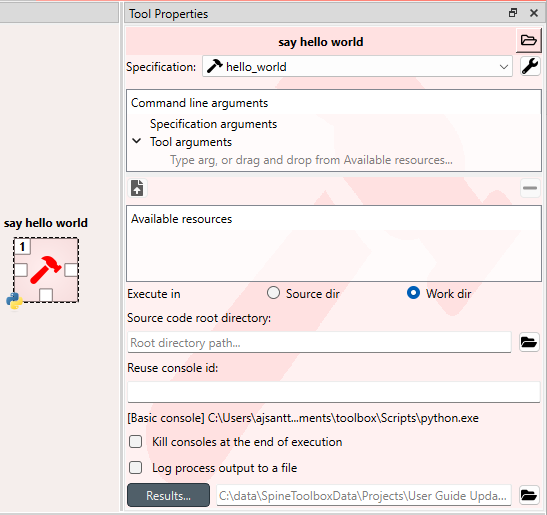Open the tool's project directory folder icon
Image resolution: width=547 pixels, height=515 pixels.
point(529,40)
